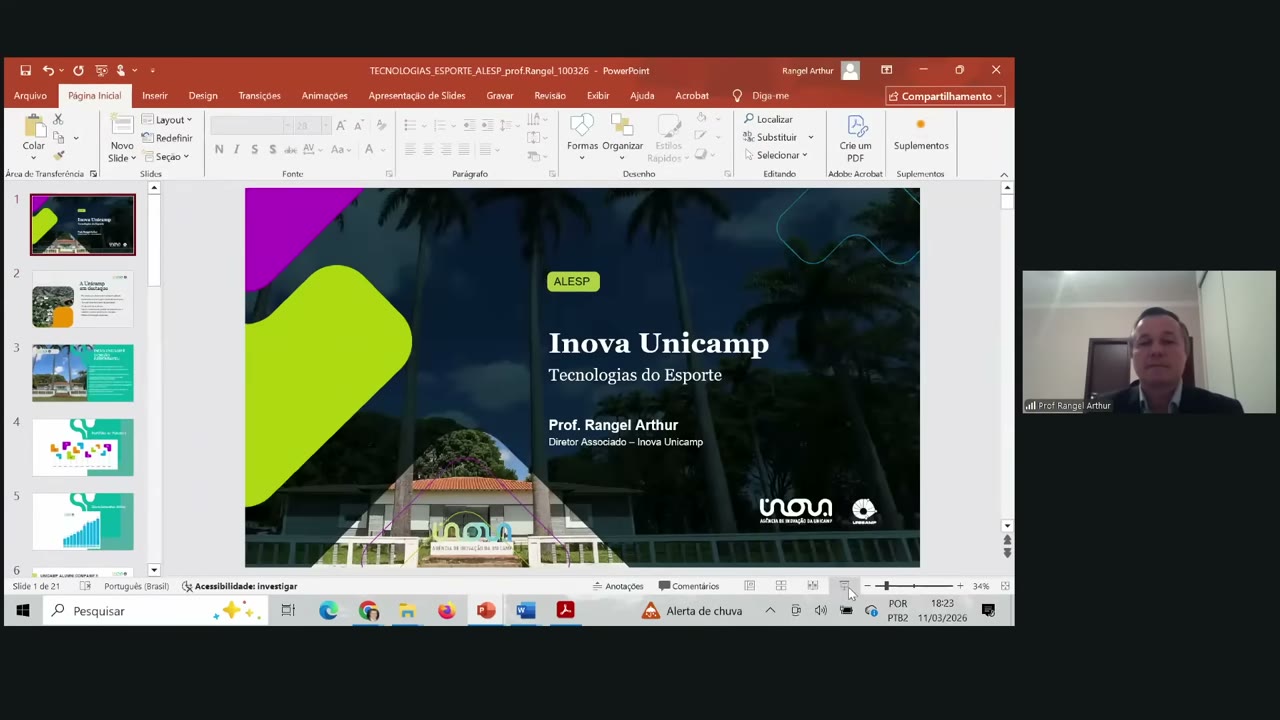Toggle text shadow formatting
The height and width of the screenshot is (720, 1280).
273,150
